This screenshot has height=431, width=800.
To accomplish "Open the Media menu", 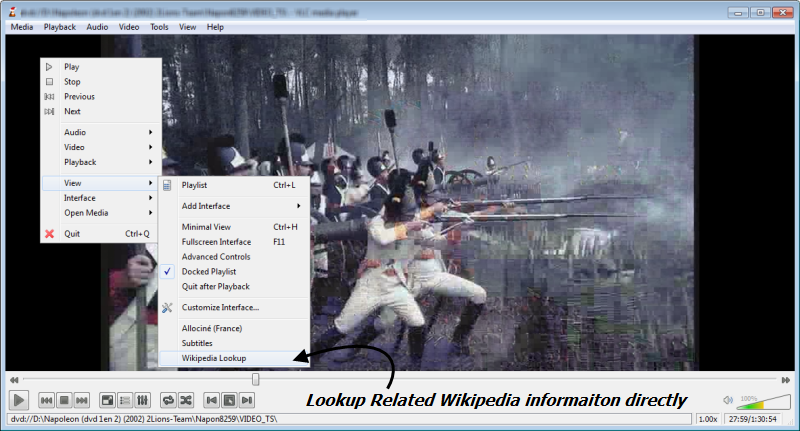I will pos(22,27).
